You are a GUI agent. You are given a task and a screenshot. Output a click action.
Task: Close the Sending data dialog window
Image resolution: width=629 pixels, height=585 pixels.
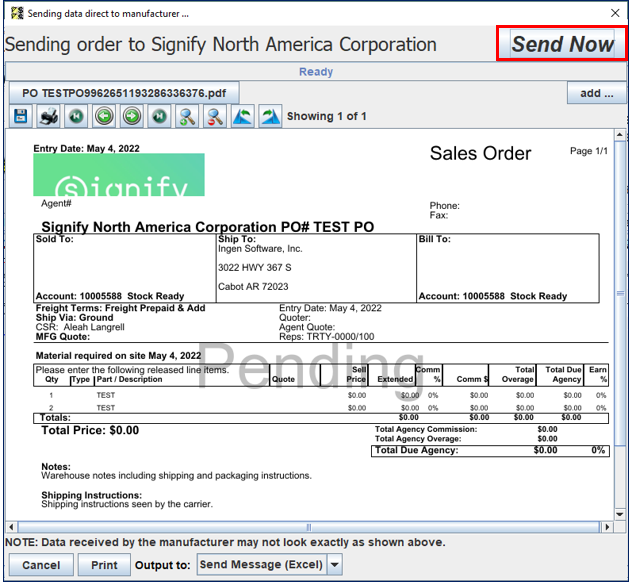(x=615, y=13)
